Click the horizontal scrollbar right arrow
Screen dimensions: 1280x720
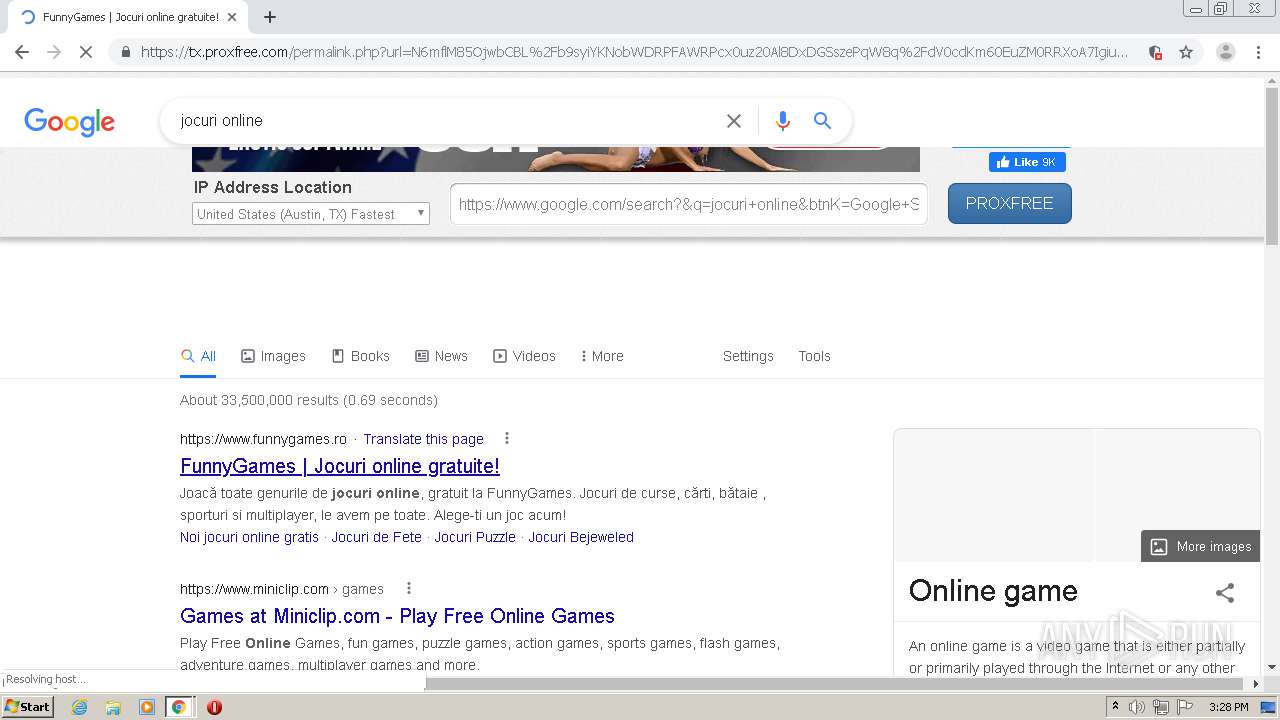[1256, 684]
